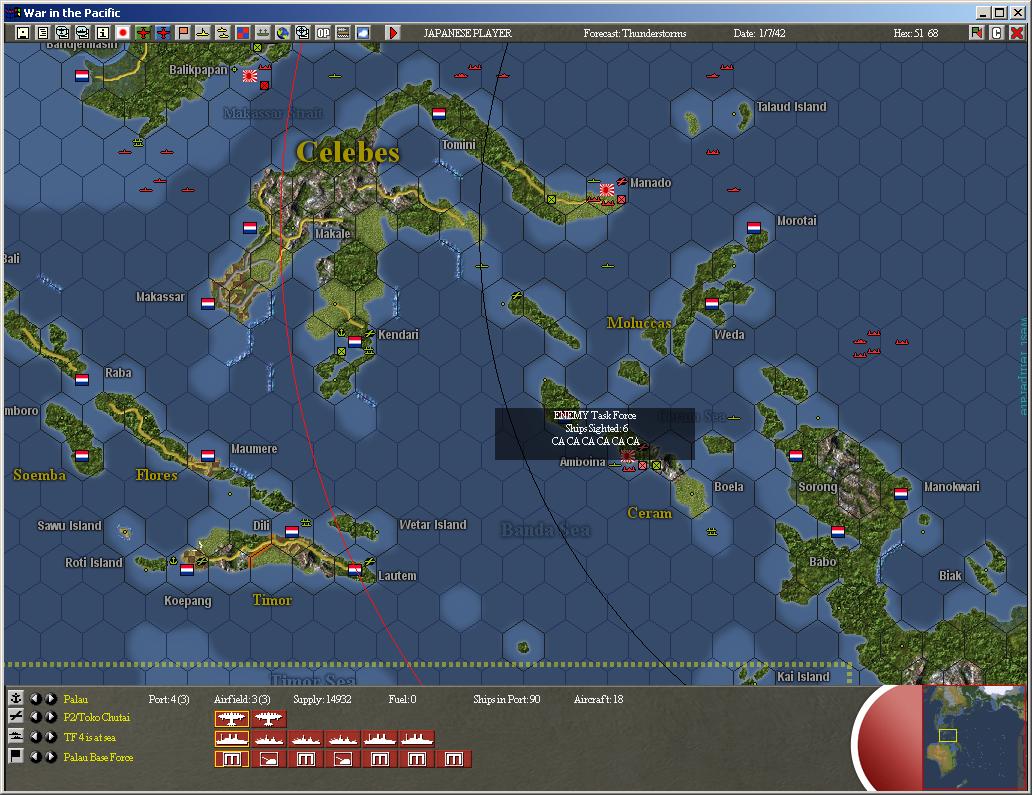The image size is (1032, 795).
Task: Click the Dutch flag at Manokwari
Action: click(x=901, y=493)
